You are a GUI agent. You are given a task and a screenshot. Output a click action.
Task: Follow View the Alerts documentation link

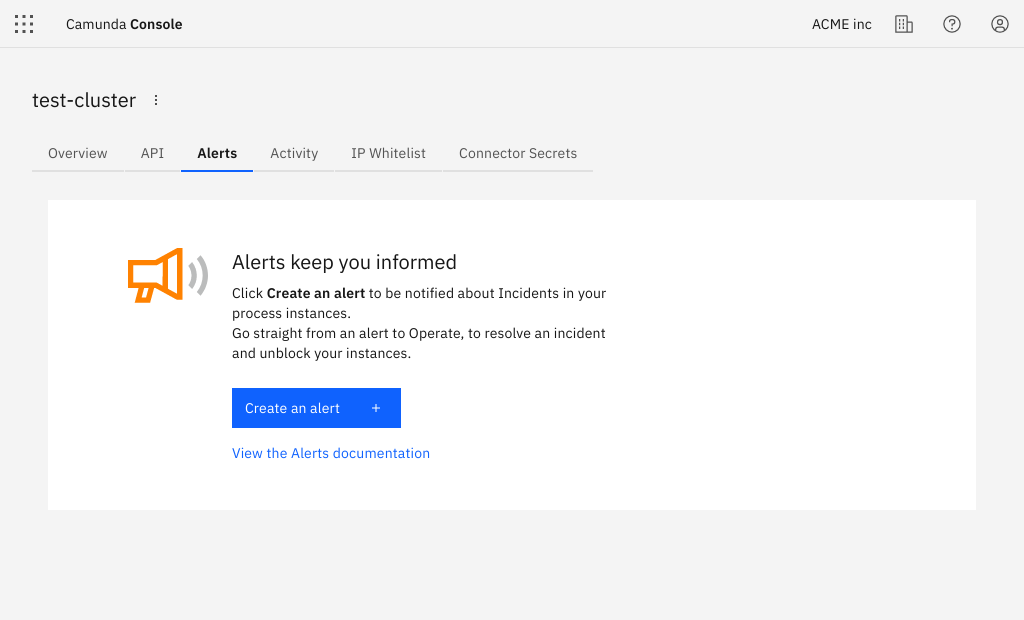point(331,453)
